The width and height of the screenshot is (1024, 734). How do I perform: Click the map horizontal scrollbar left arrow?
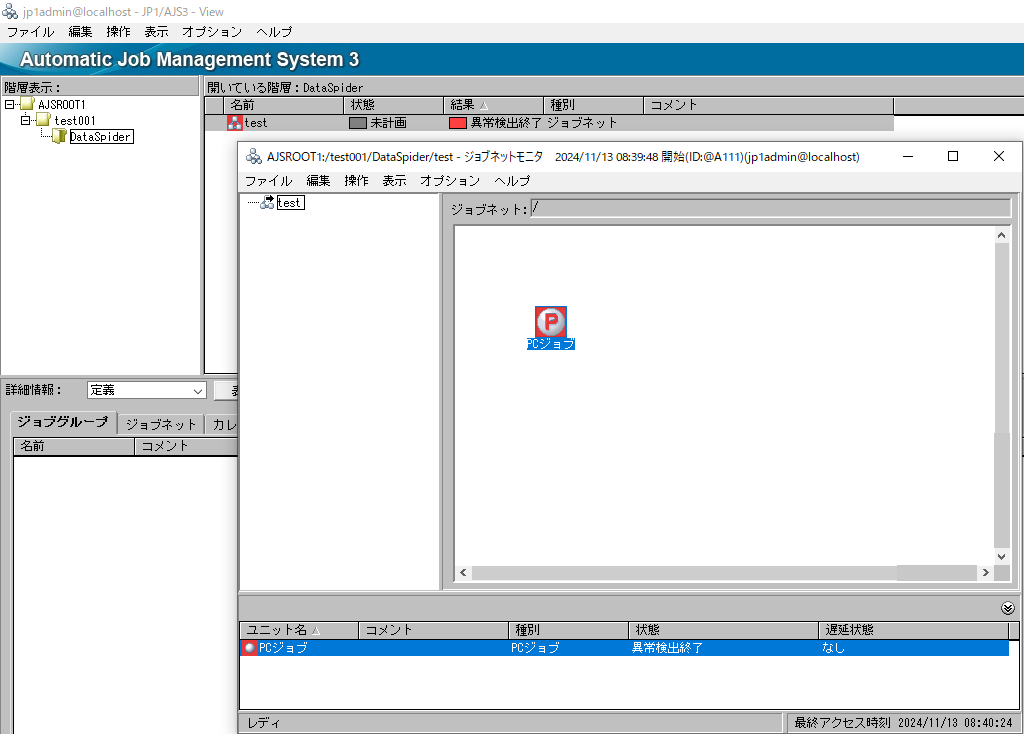click(x=463, y=573)
